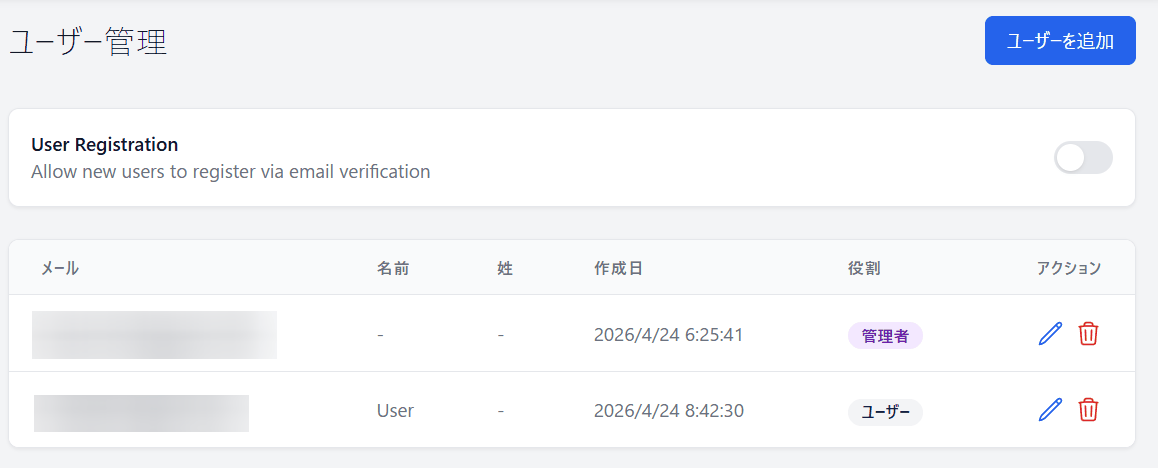1158x468 pixels.
Task: Click the メール column header
Action: click(60, 268)
